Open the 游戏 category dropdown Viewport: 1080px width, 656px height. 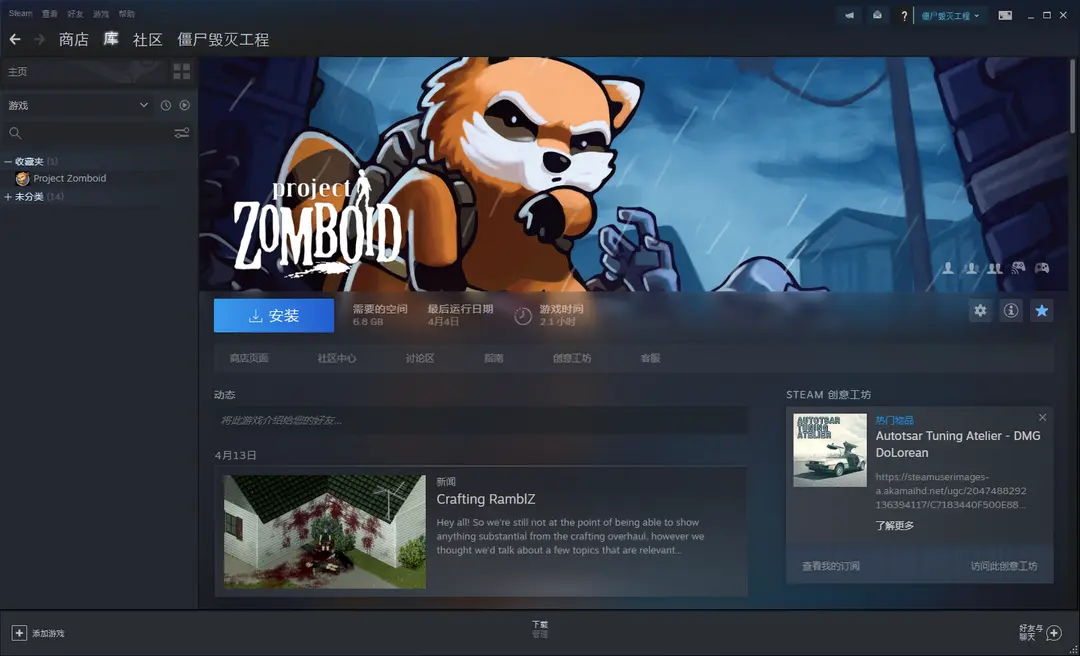coord(77,105)
